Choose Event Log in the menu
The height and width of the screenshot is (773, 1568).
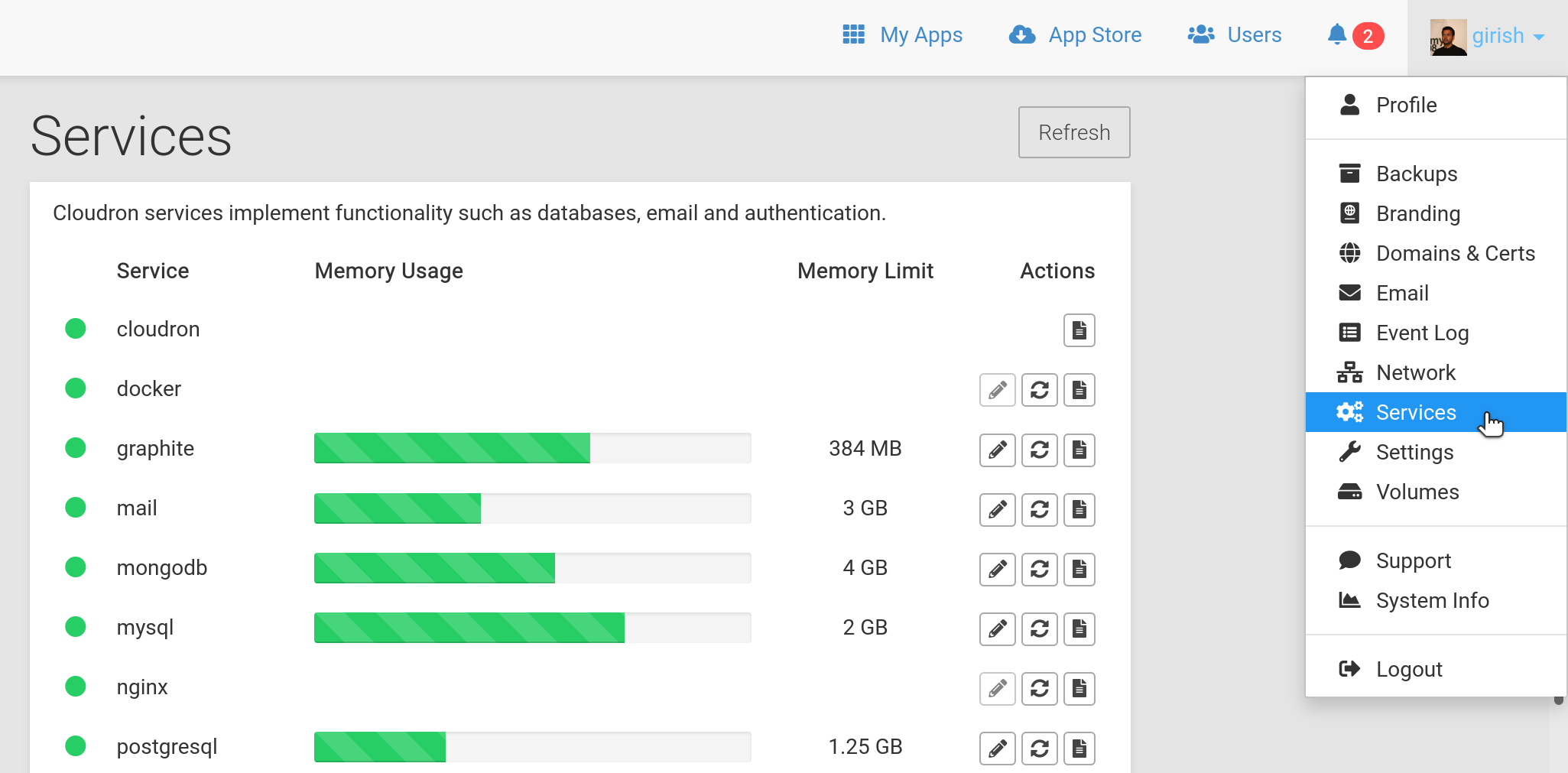click(x=1422, y=333)
